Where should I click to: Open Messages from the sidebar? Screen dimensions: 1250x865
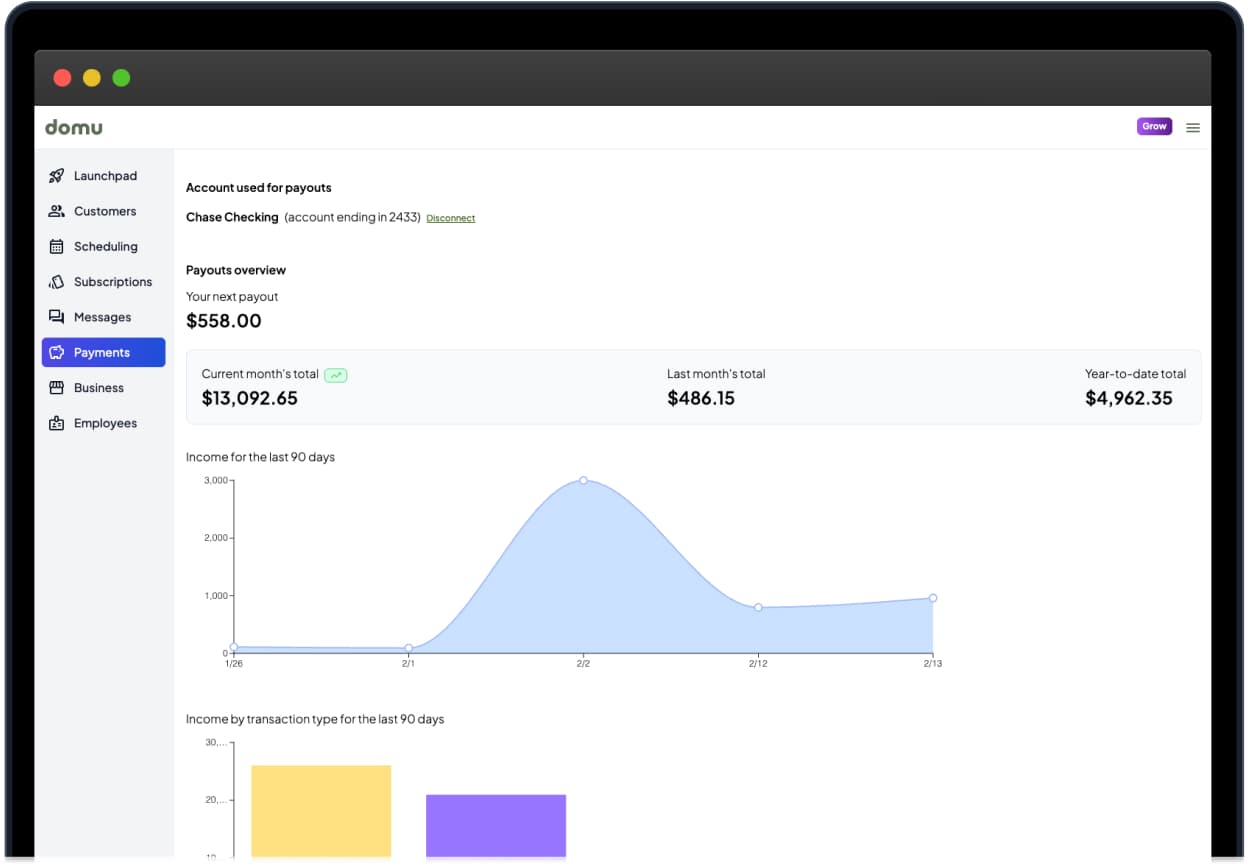pos(104,317)
